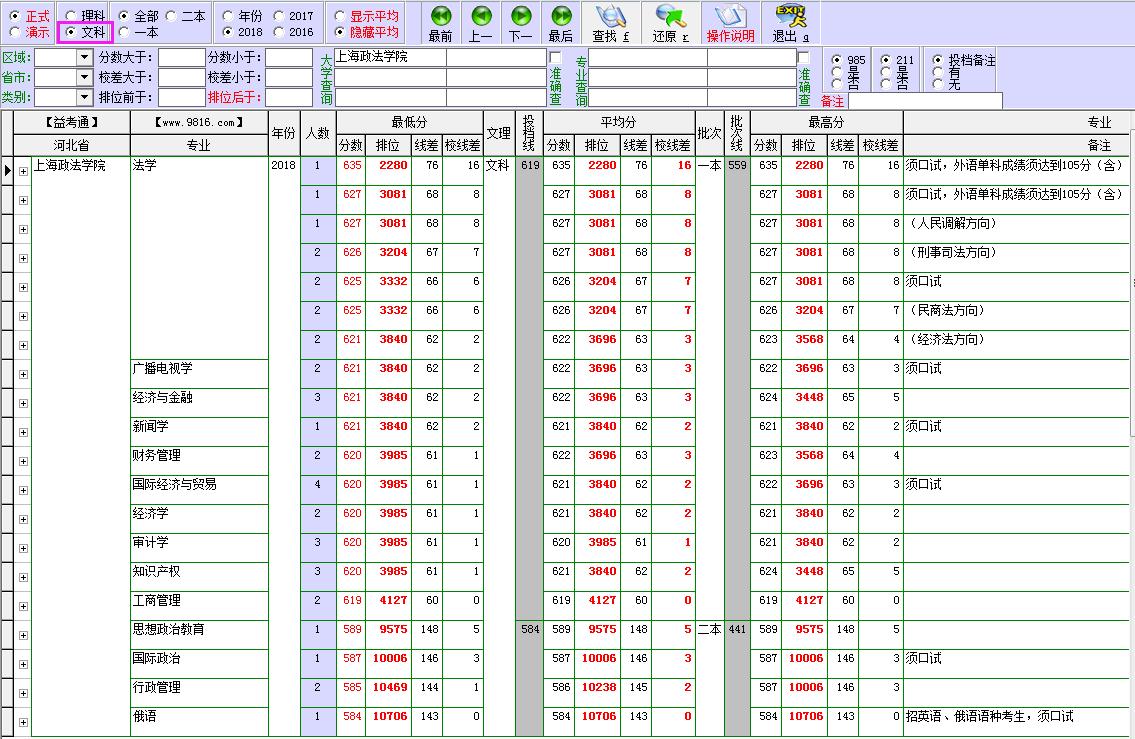Go to previous record with 上一

pyautogui.click(x=481, y=24)
